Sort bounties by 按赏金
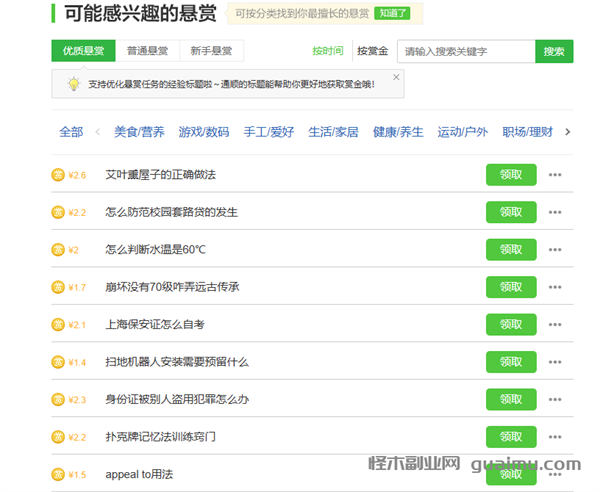The image size is (600, 492). 373,51
